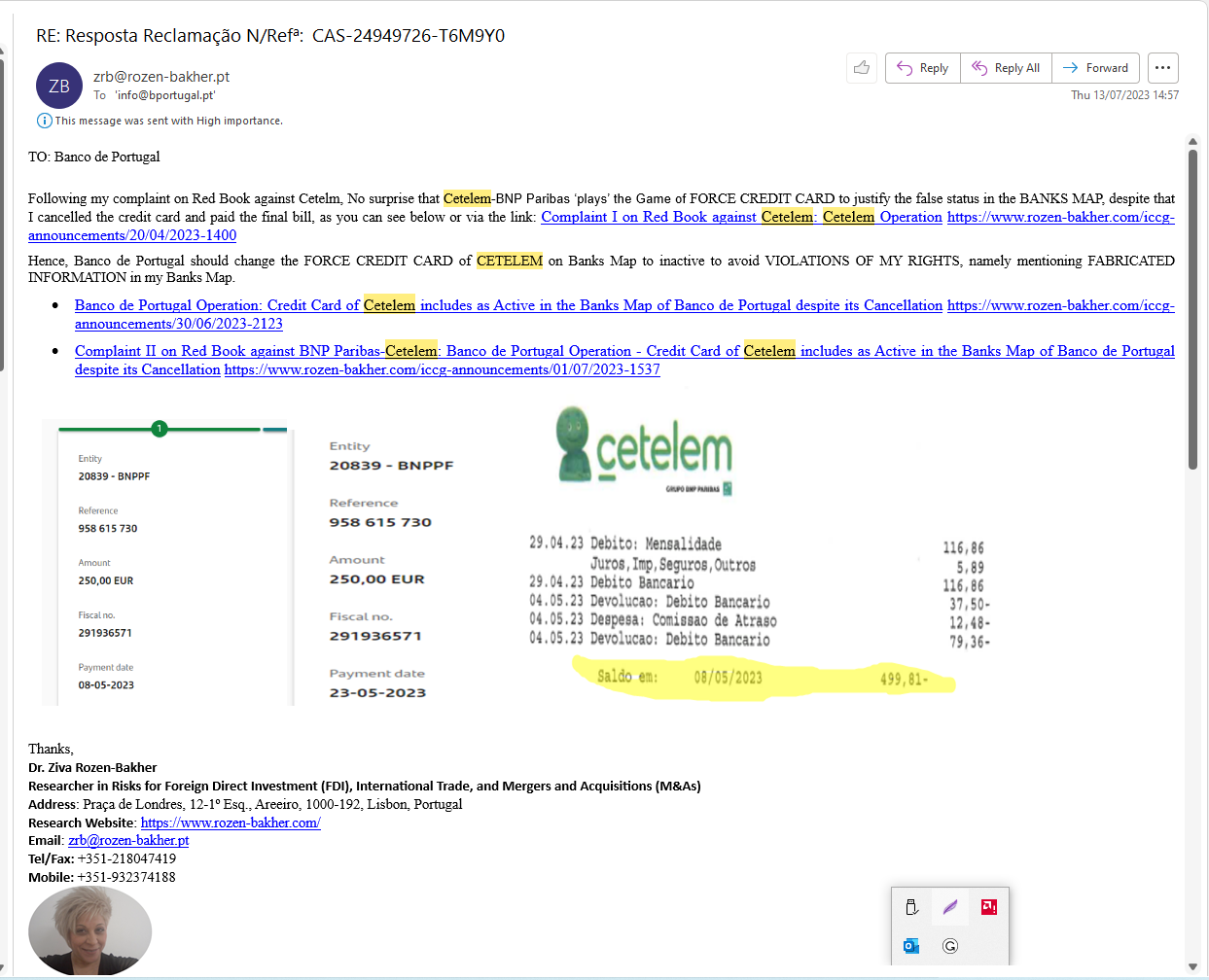The height and width of the screenshot is (980, 1209).
Task: Click the ZB sender avatar
Action: 59,86
